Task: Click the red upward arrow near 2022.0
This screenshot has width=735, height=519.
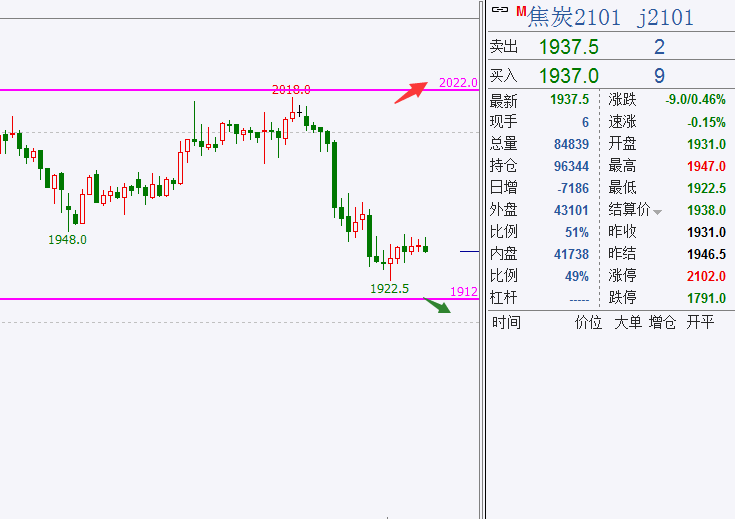Action: 412,91
